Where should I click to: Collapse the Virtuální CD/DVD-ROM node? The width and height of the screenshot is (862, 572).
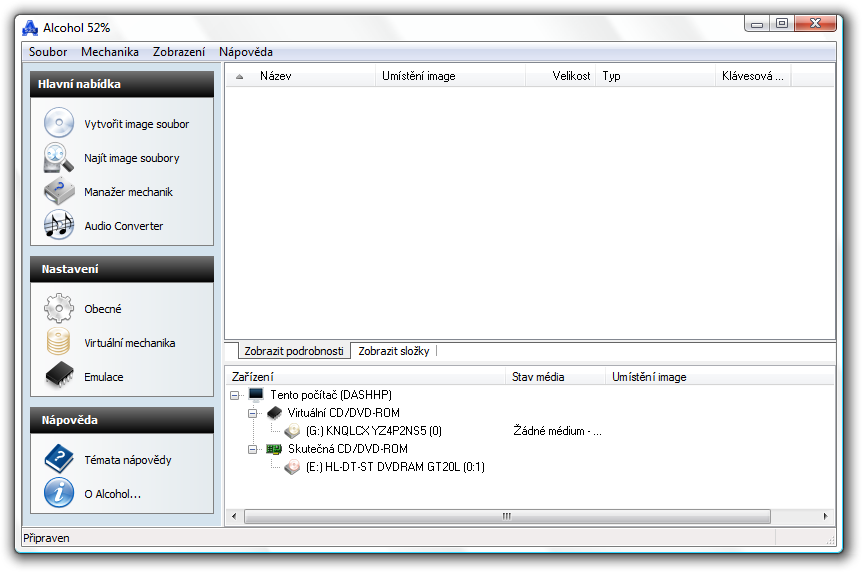point(252,413)
